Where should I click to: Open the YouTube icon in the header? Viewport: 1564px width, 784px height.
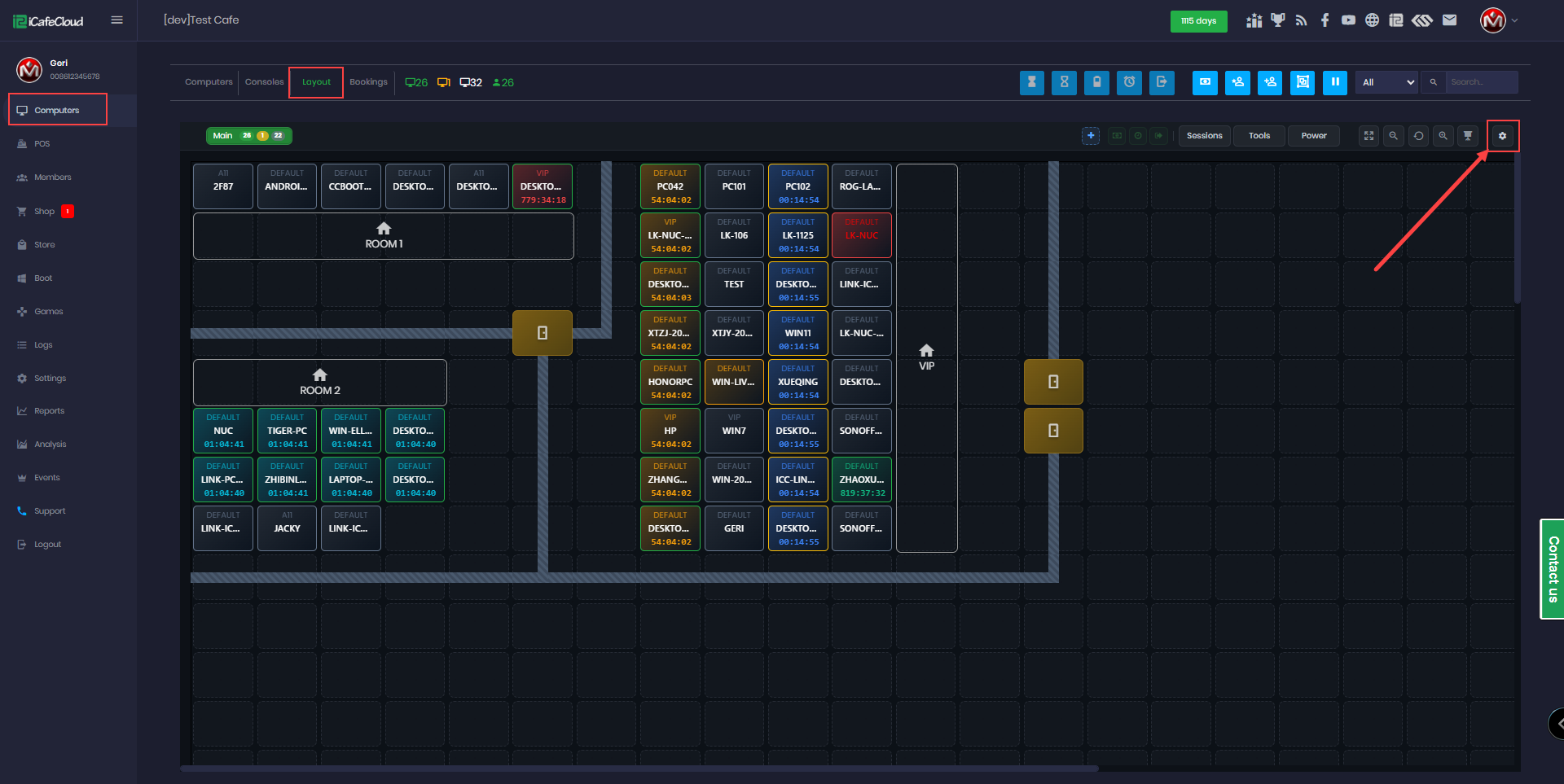[1348, 20]
